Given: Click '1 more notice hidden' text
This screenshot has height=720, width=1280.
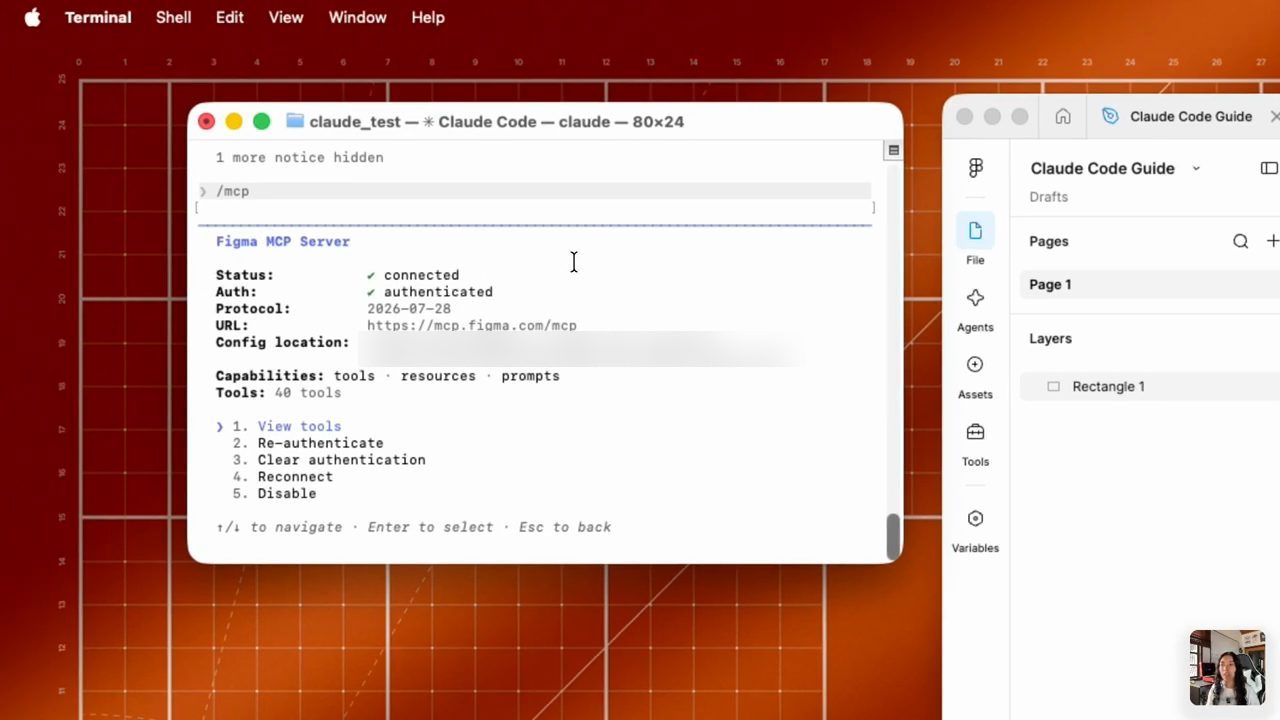Looking at the screenshot, I should pos(300,158).
